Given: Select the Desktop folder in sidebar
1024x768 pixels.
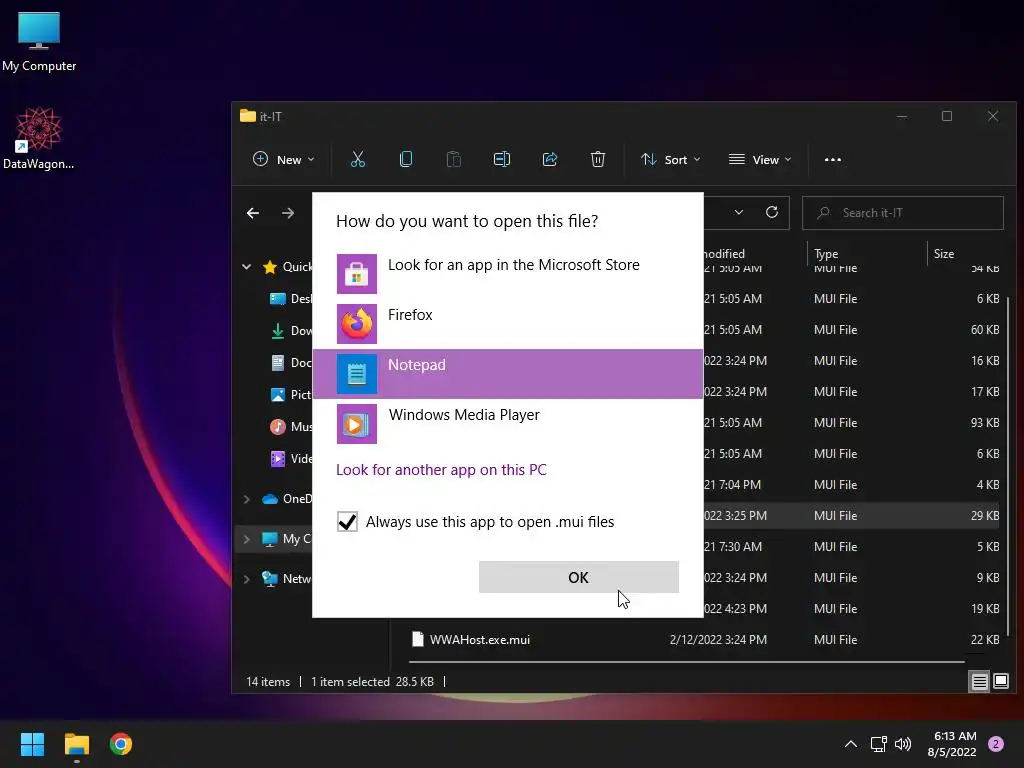Looking at the screenshot, I should coord(291,298).
